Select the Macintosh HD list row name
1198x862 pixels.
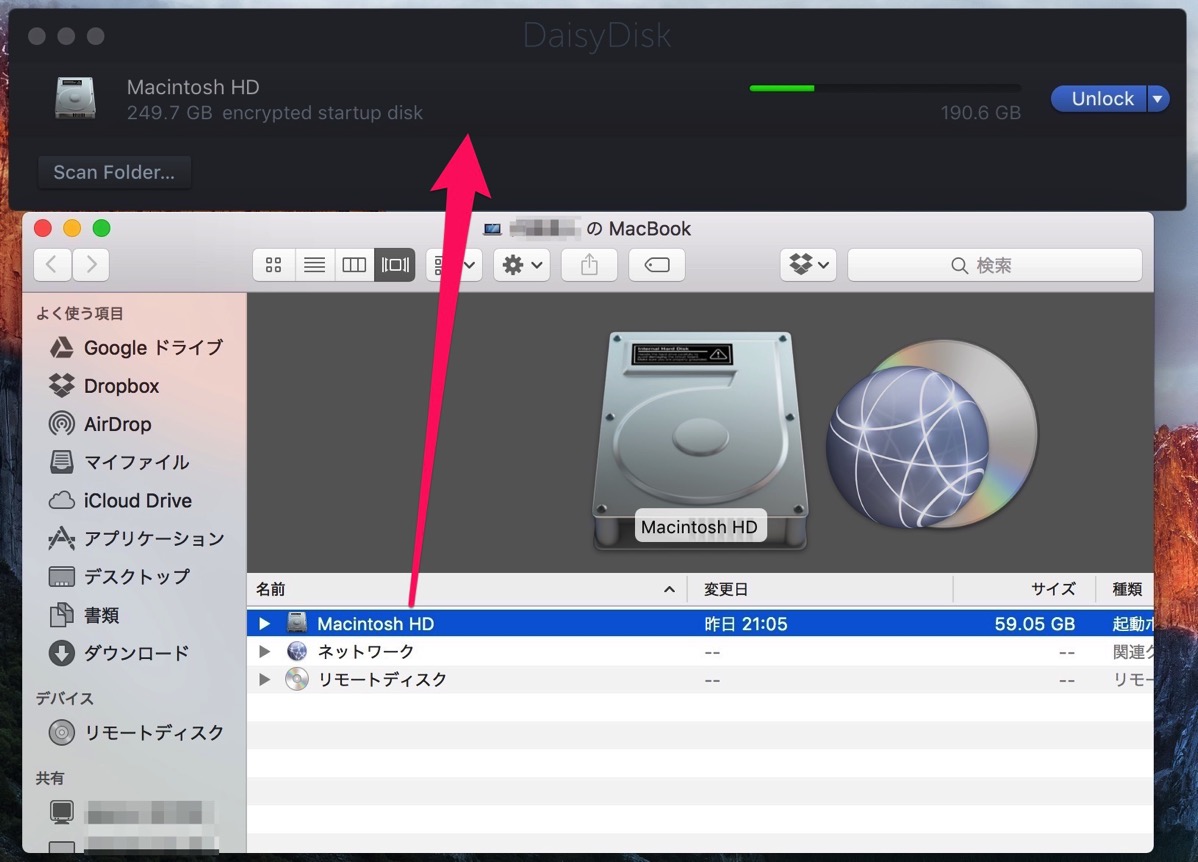pos(375,624)
